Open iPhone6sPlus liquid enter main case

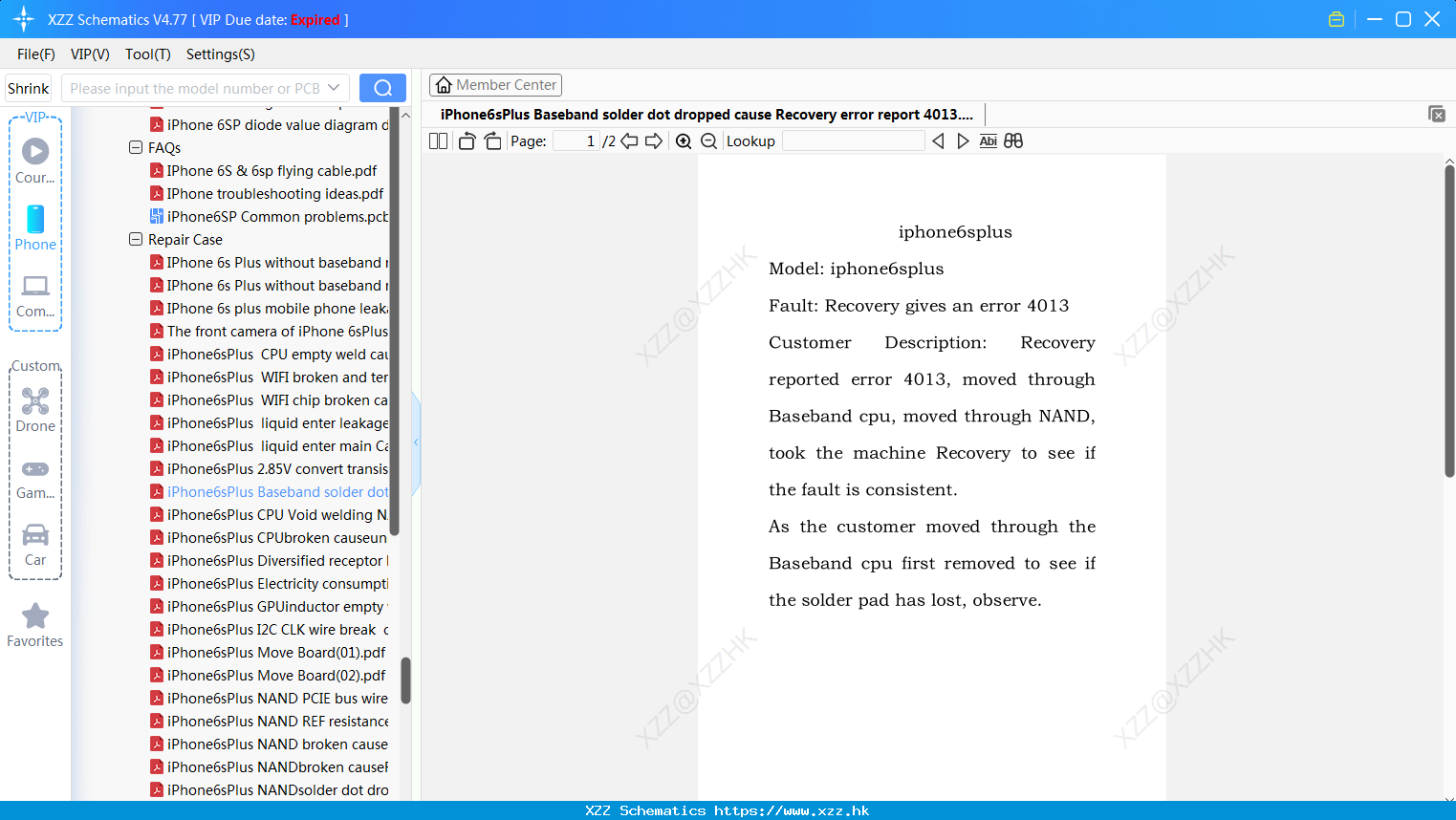(270, 446)
